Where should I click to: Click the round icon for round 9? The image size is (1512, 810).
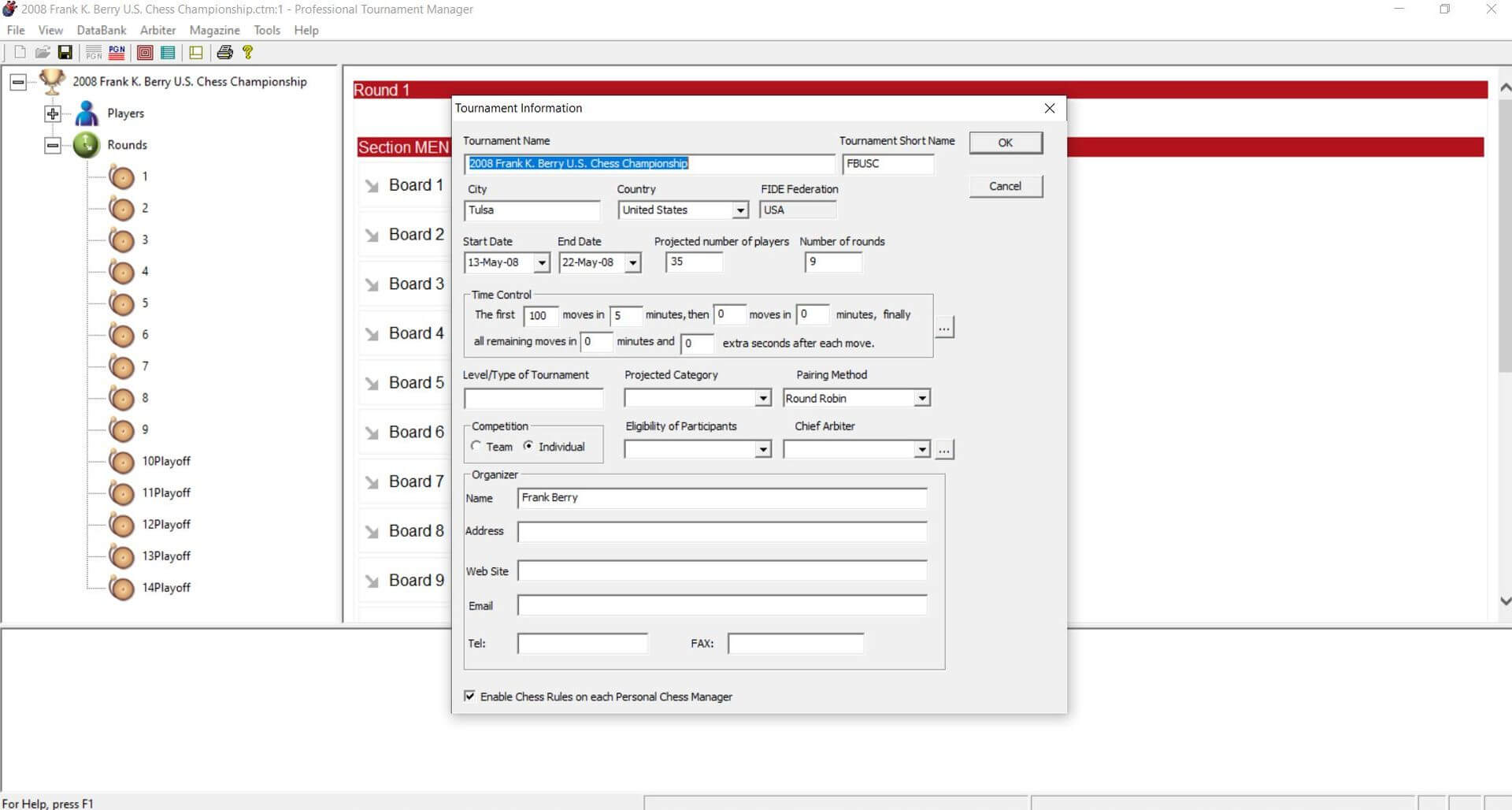tap(122, 430)
